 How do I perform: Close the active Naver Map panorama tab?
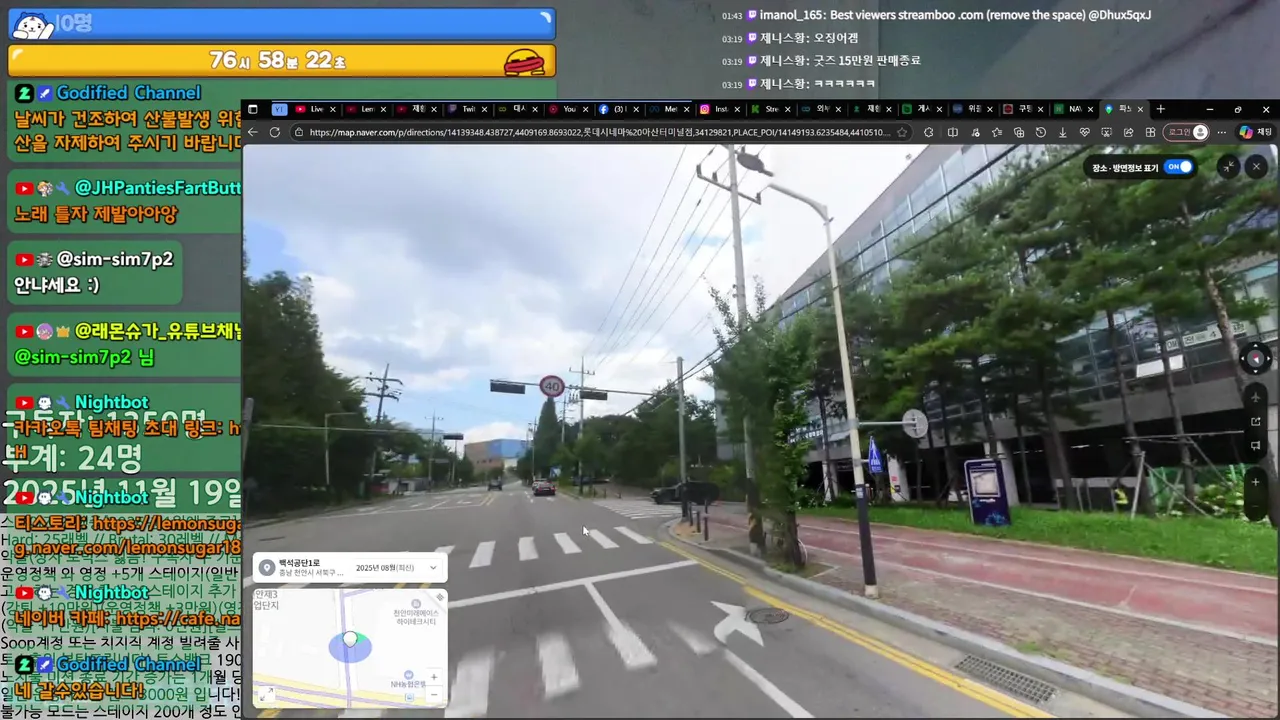1141,109
